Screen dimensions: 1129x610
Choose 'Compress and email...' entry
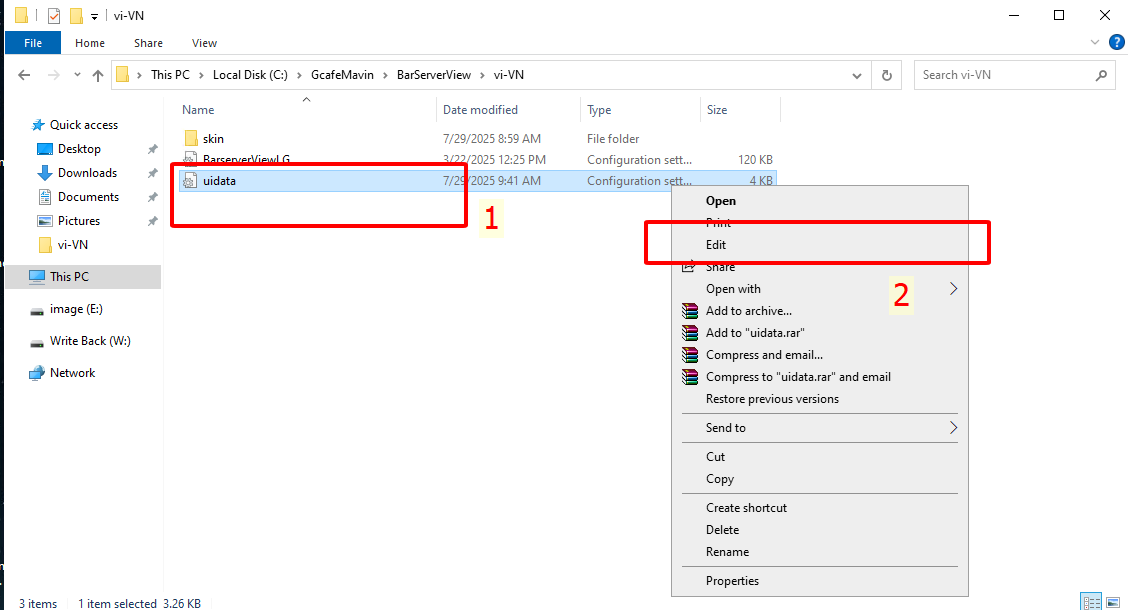point(819,355)
